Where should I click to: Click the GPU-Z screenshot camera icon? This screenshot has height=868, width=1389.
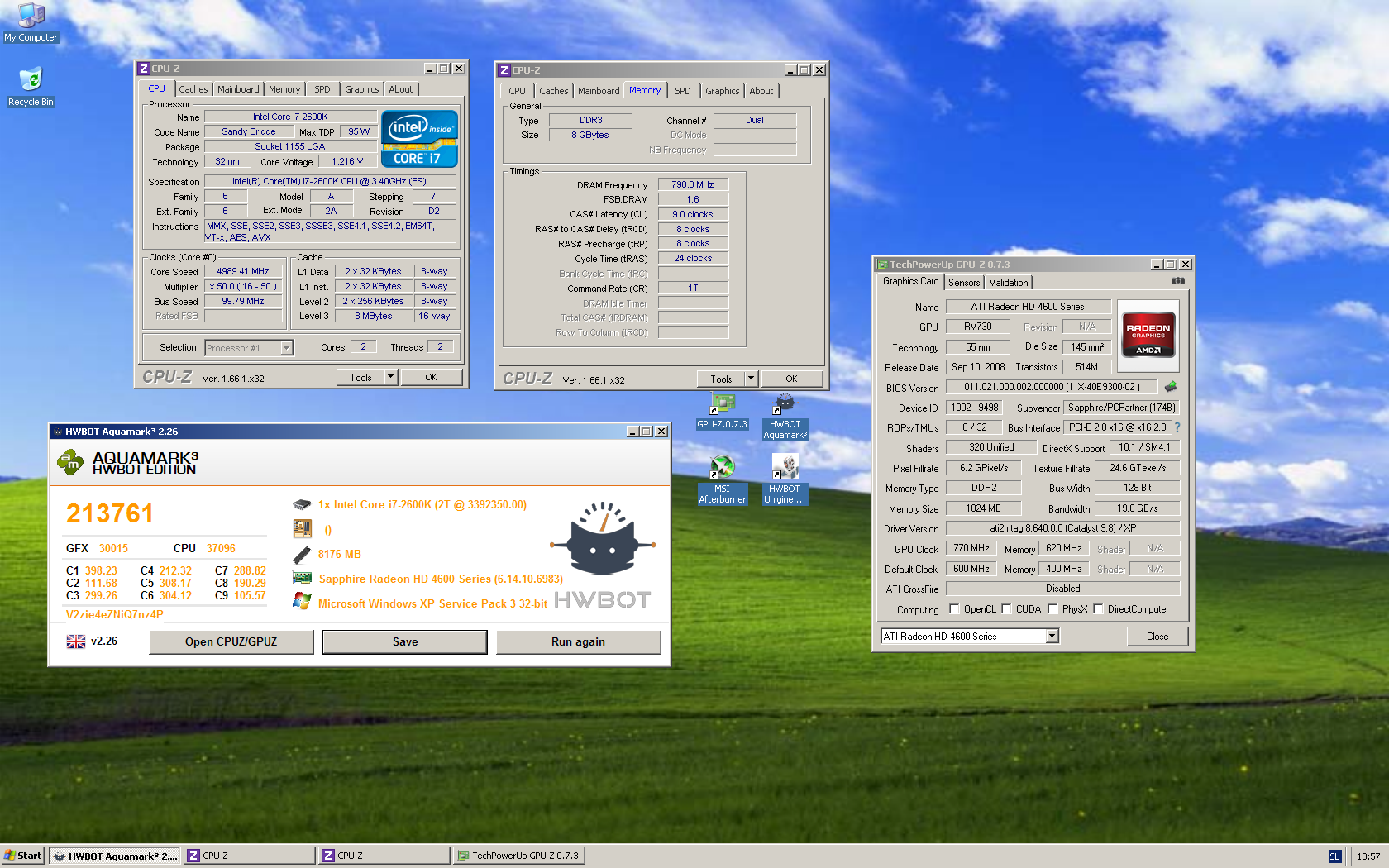pyautogui.click(x=1178, y=281)
